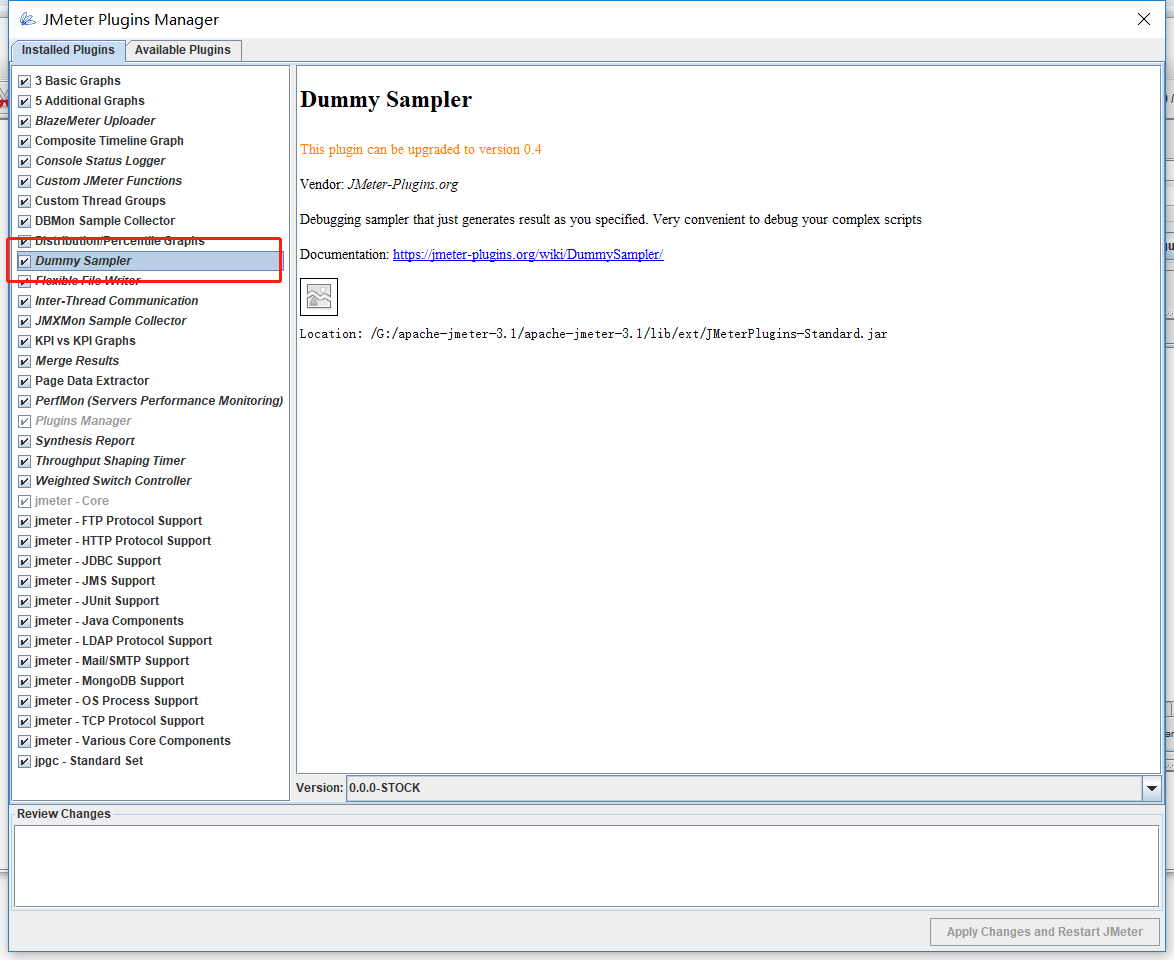Click the Location jar path text

pyautogui.click(x=593, y=334)
